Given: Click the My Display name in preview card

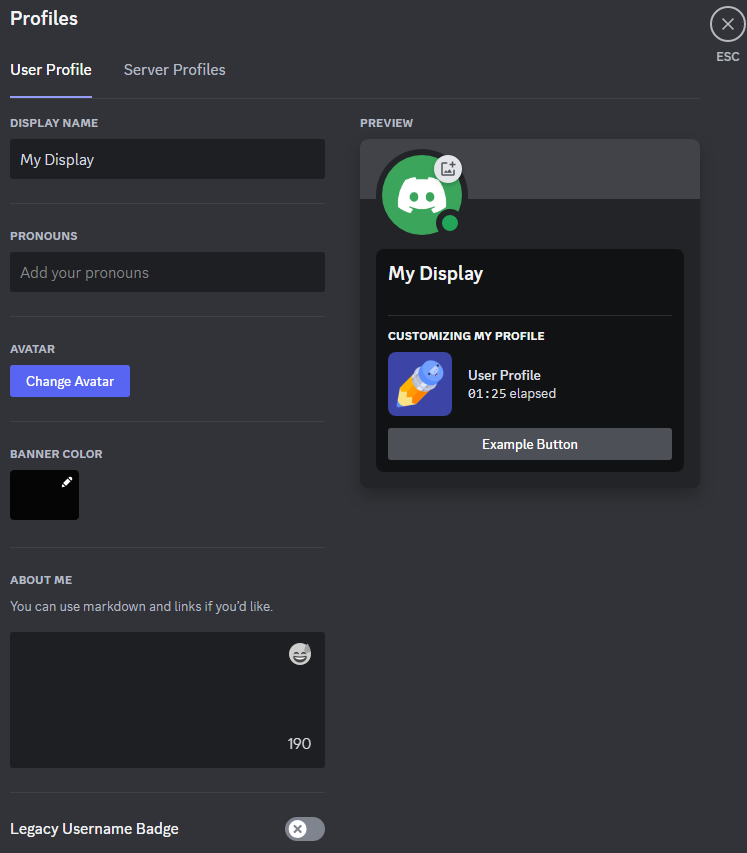Looking at the screenshot, I should click(435, 273).
